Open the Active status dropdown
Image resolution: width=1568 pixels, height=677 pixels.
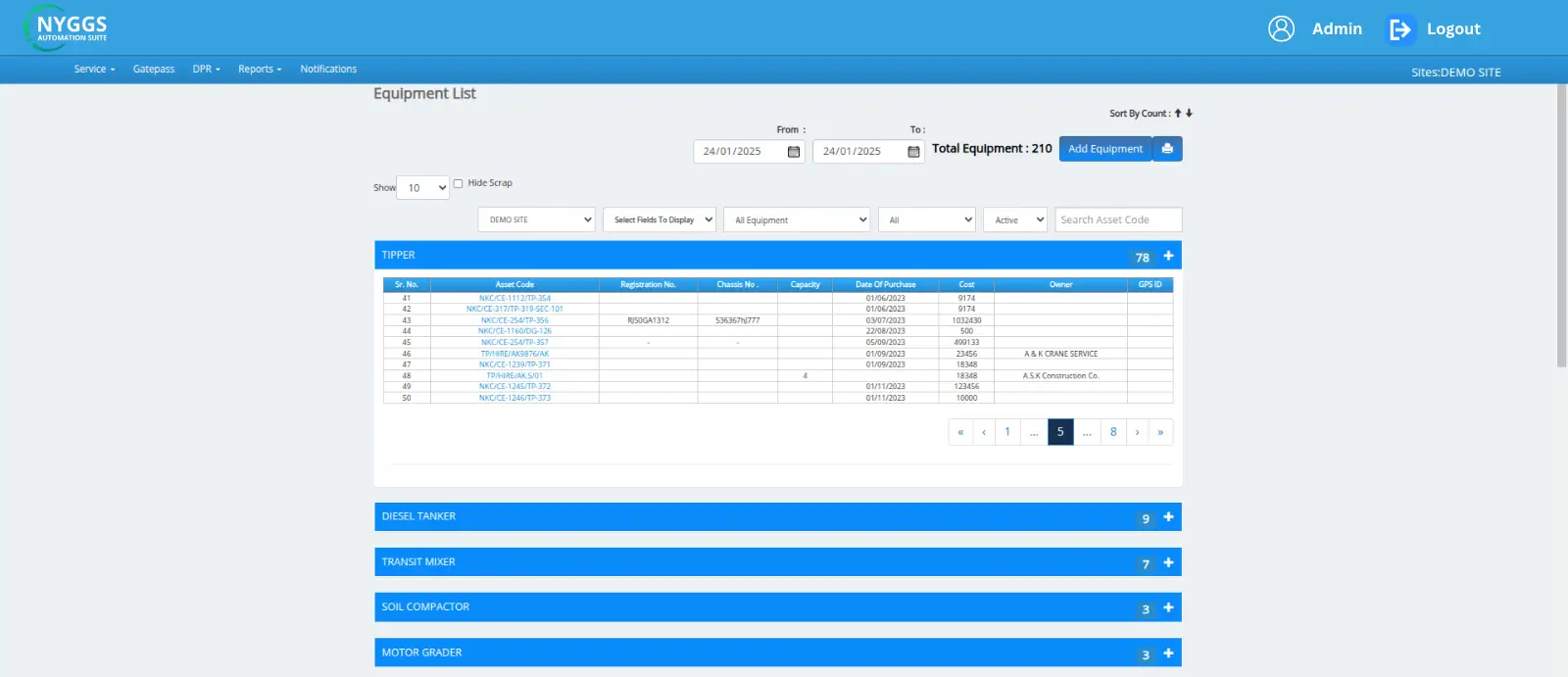click(x=1015, y=219)
